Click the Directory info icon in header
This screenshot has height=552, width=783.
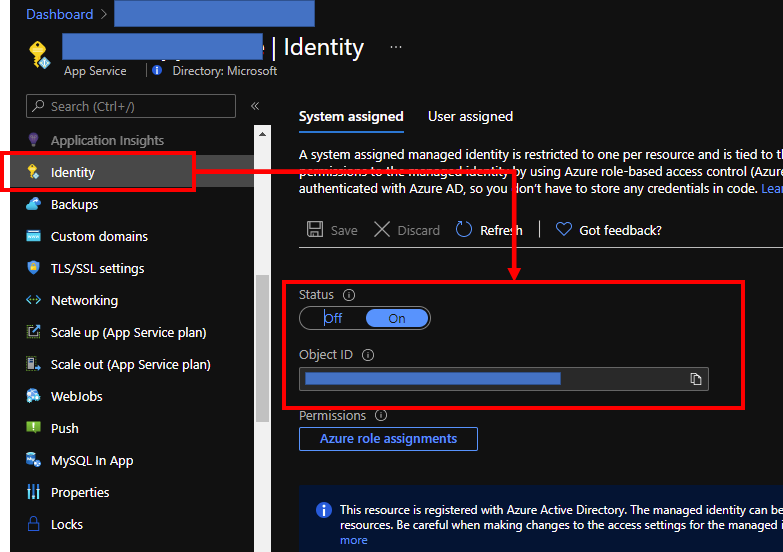157,70
